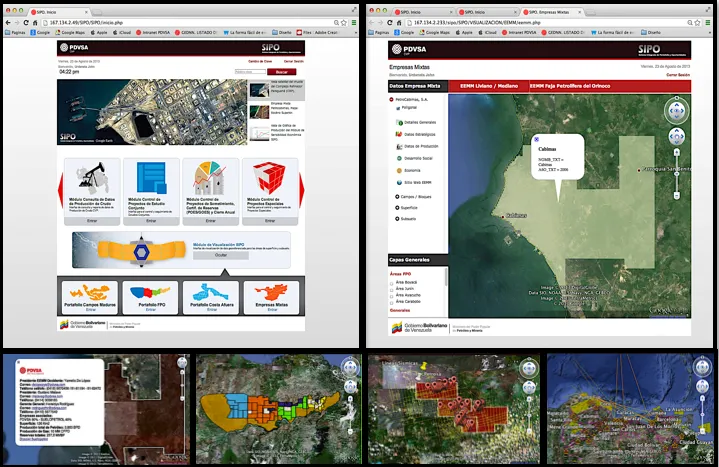Click the left browser address bar
This screenshot has width=719, height=467.
pyautogui.click(x=191, y=22)
